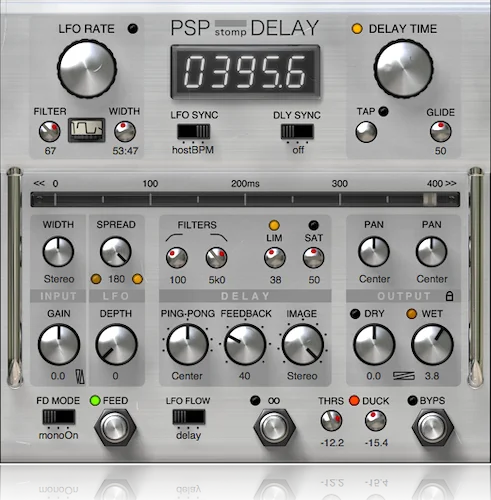
Task: Click the LIM knob
Action: click(275, 258)
